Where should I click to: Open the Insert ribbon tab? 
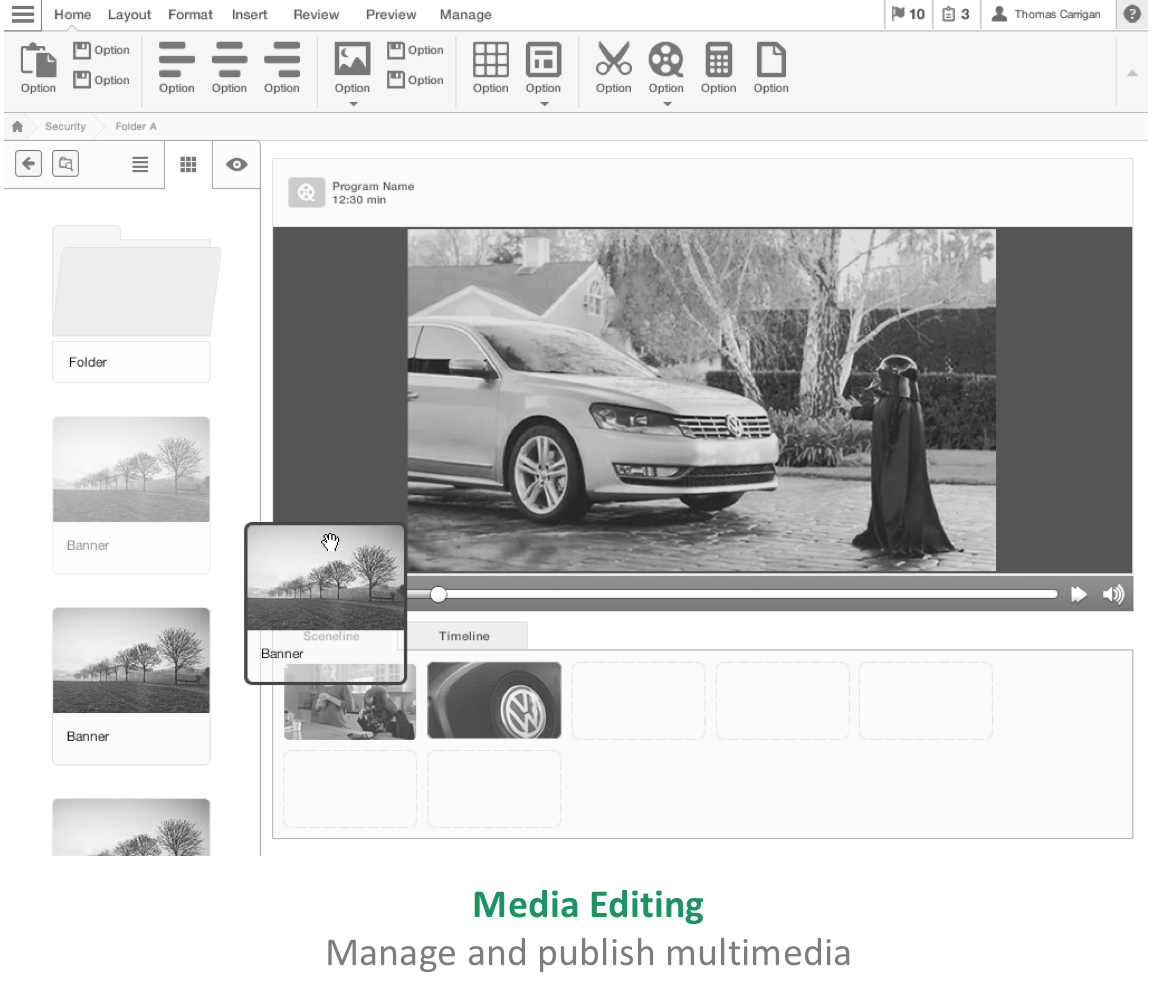click(x=249, y=15)
